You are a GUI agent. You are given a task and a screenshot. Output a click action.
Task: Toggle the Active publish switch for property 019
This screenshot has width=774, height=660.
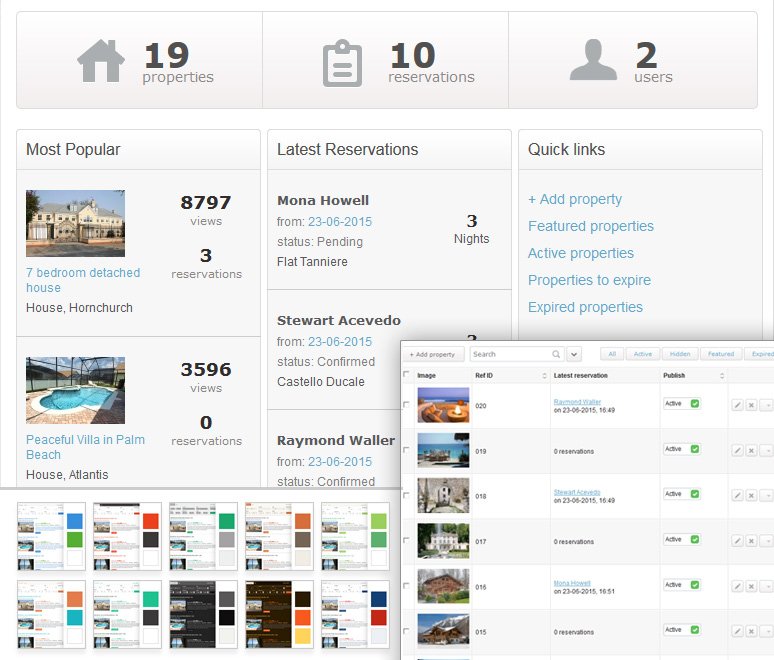(682, 449)
